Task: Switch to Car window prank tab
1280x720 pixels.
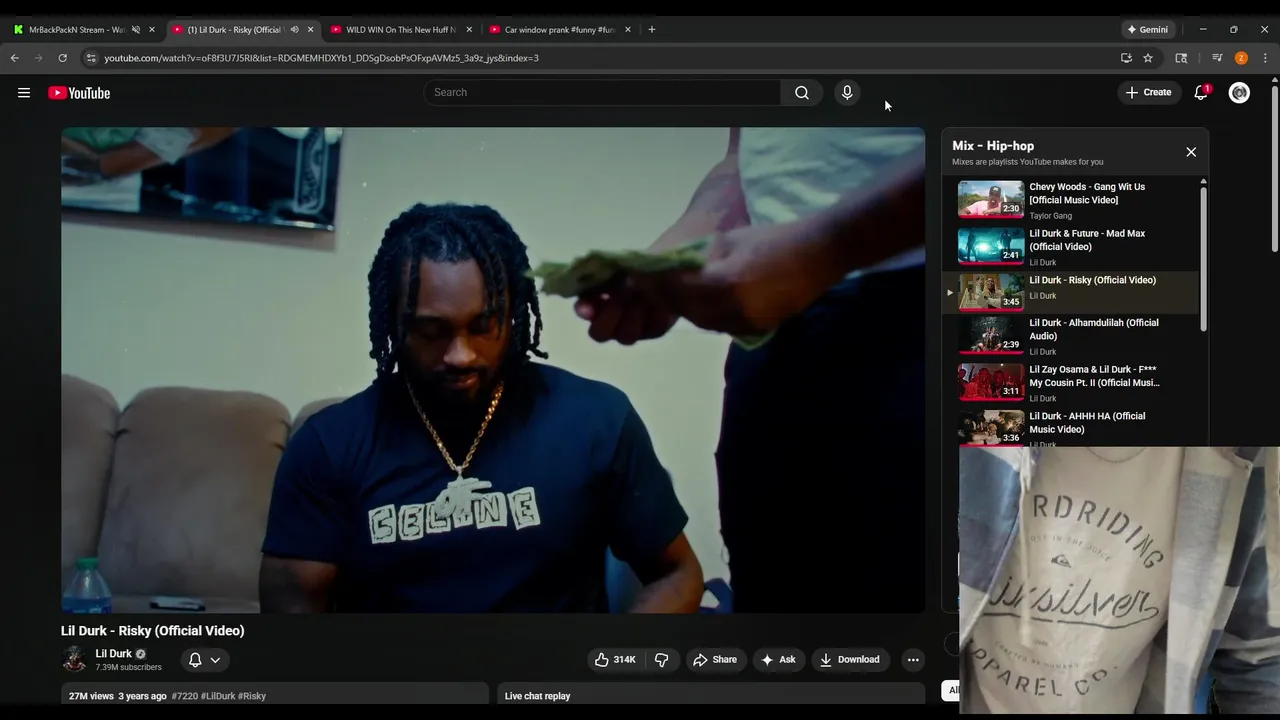Action: (560, 30)
